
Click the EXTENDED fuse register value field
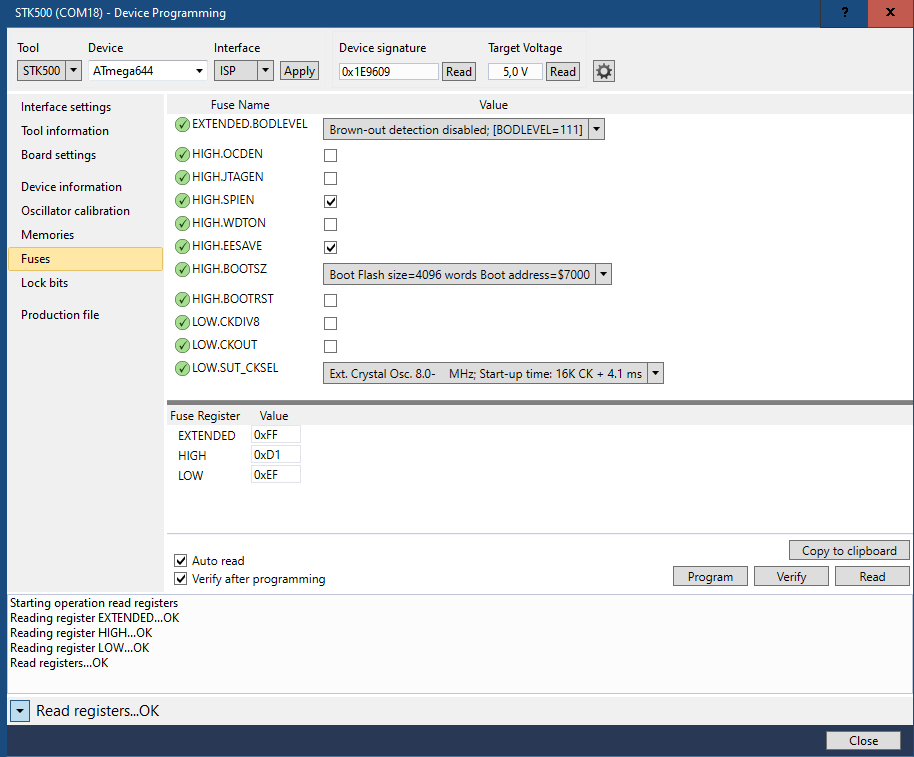(x=276, y=435)
